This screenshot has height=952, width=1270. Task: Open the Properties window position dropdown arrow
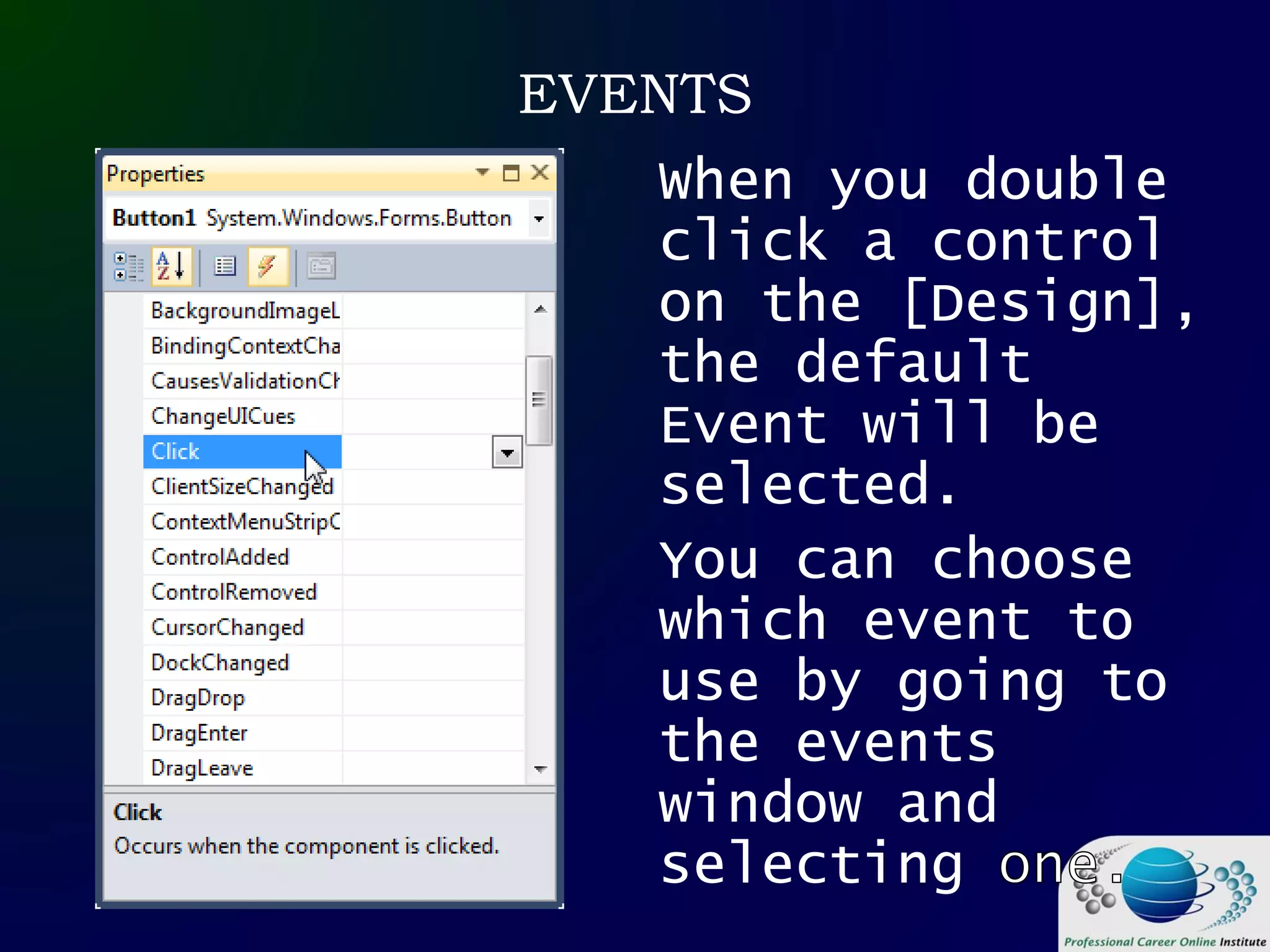(x=482, y=172)
